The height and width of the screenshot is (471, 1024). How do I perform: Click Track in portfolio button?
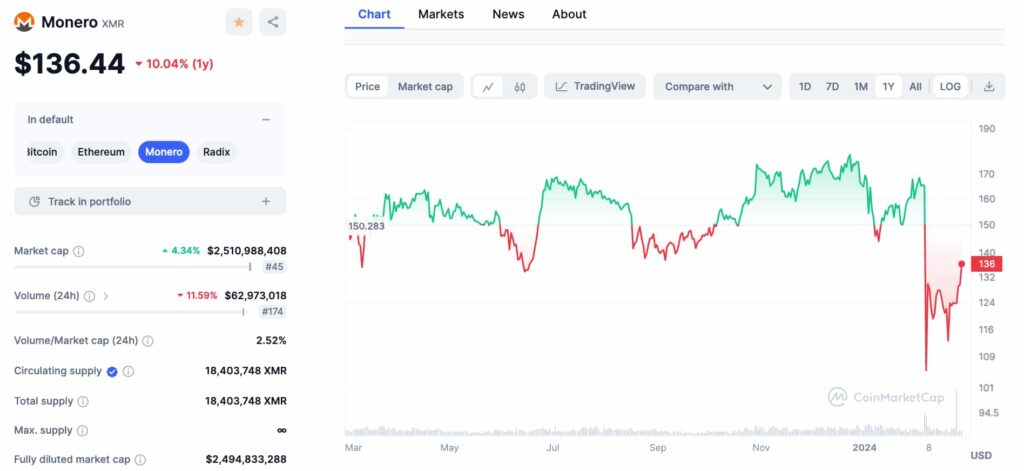click(x=150, y=202)
